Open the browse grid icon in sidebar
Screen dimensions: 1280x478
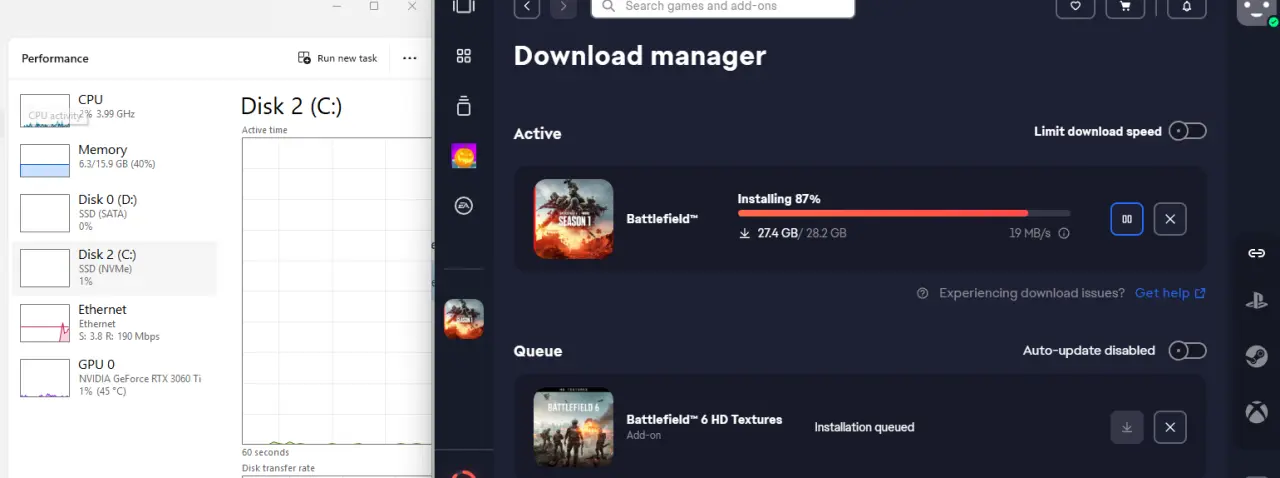pyautogui.click(x=464, y=56)
